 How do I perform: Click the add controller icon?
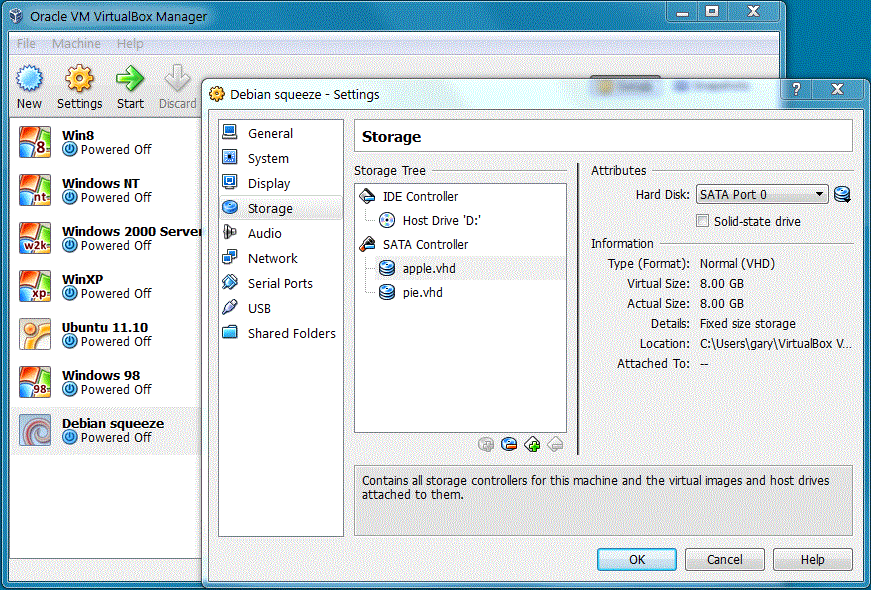coord(532,444)
